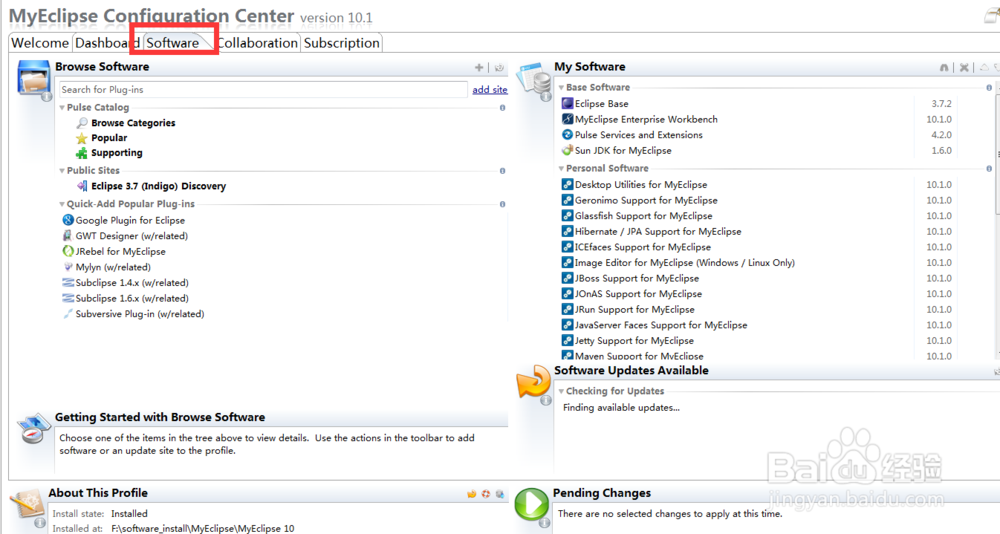This screenshot has width=1000, height=534.
Task: Click the Sun JDK for MyEclipse icon
Action: coord(567,151)
